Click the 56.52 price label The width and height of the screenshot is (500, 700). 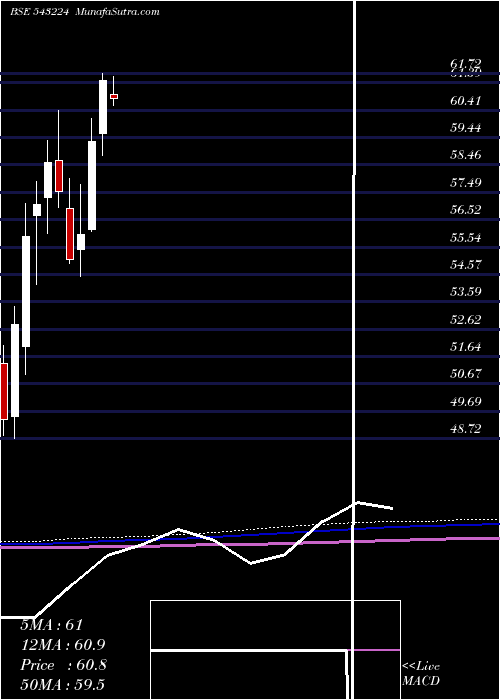466,210
